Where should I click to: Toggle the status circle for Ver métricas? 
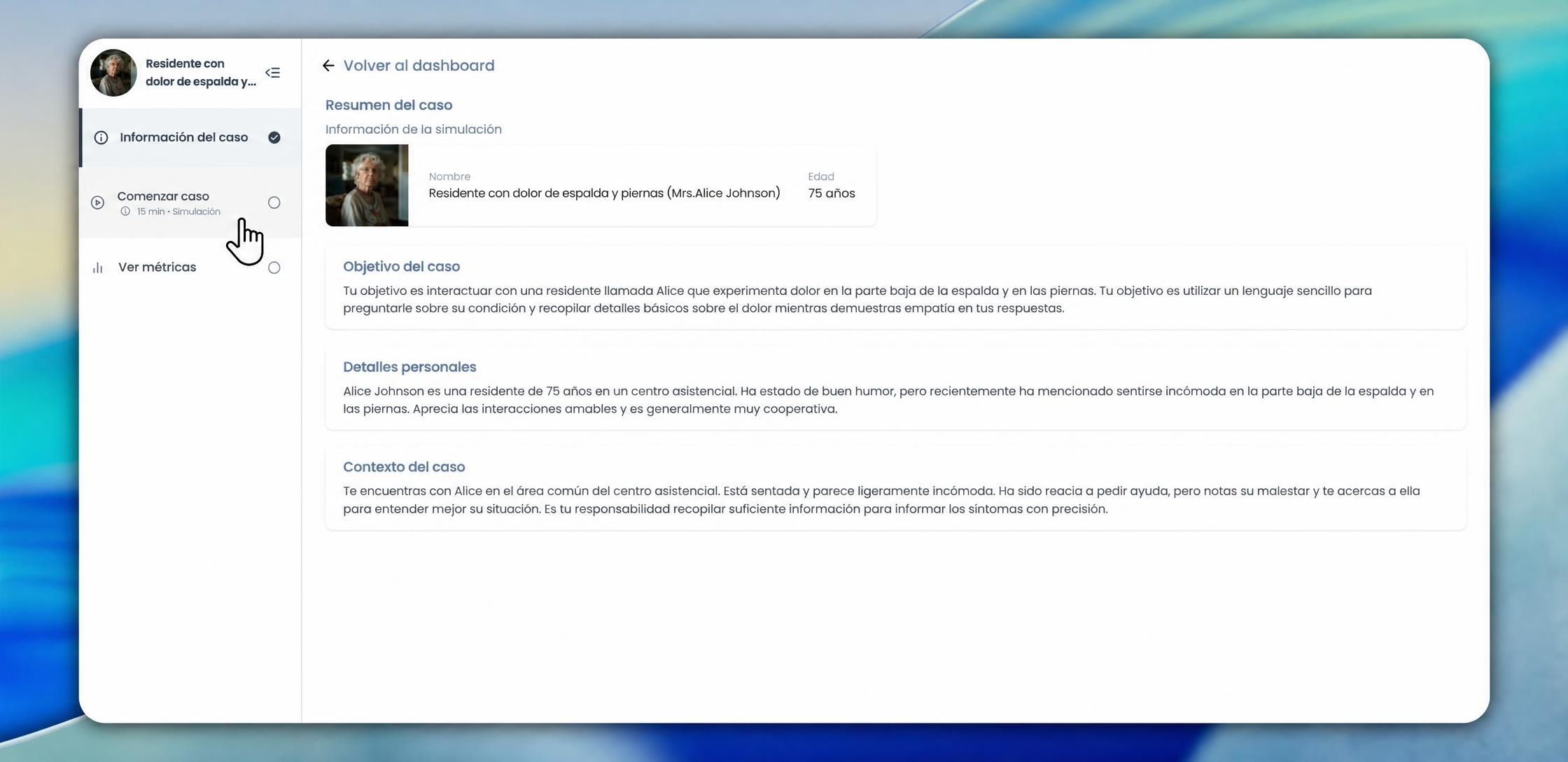click(x=274, y=268)
